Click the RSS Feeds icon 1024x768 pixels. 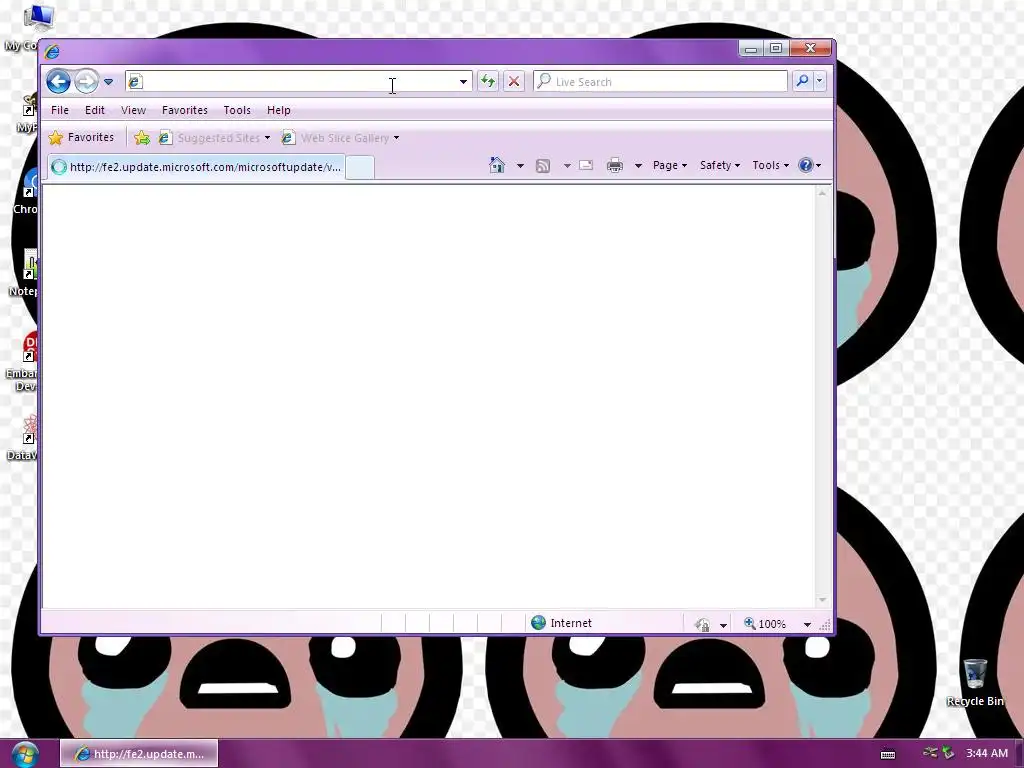pyautogui.click(x=543, y=166)
